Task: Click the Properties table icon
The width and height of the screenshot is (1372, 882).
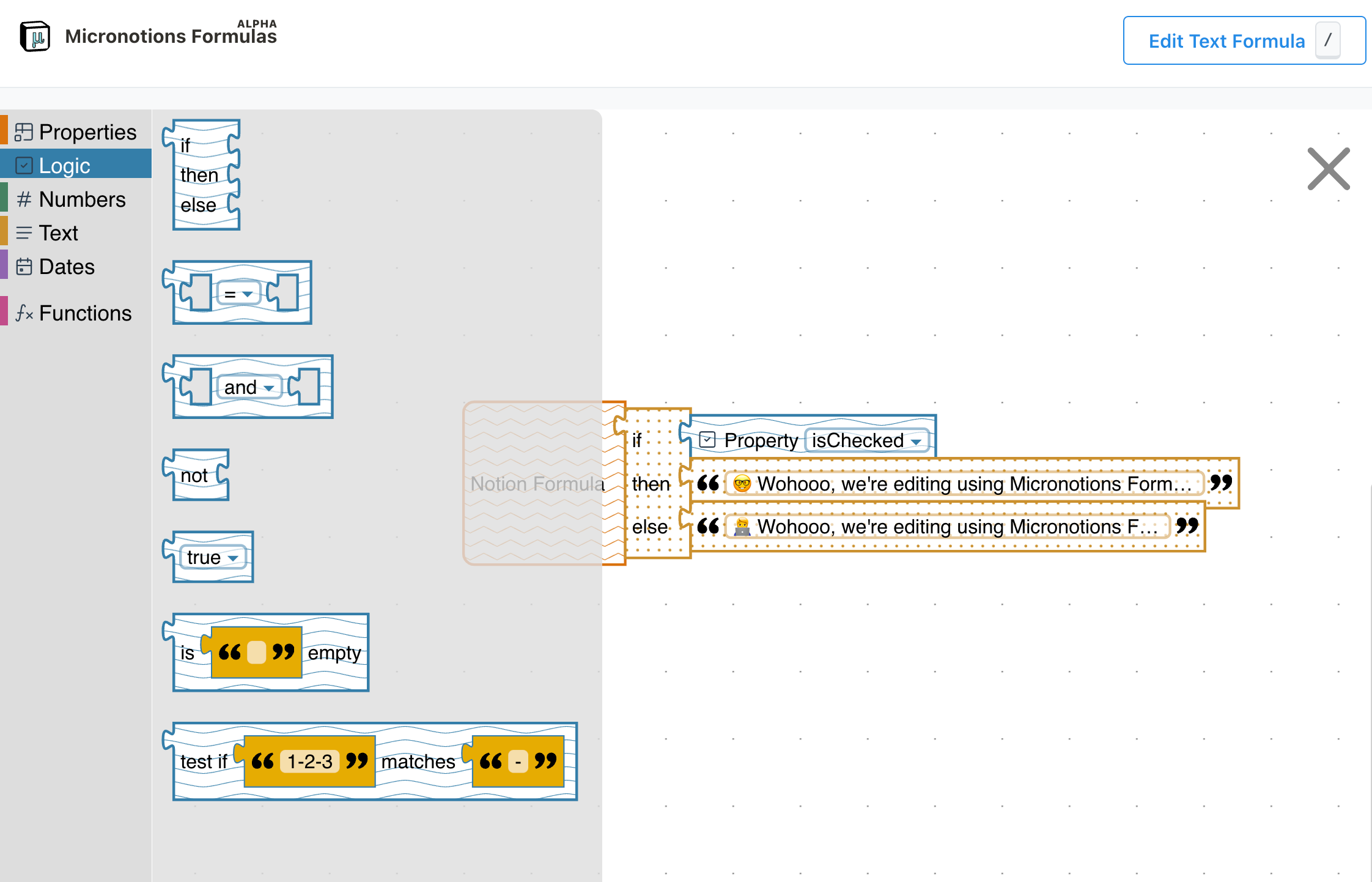Action: pos(24,132)
